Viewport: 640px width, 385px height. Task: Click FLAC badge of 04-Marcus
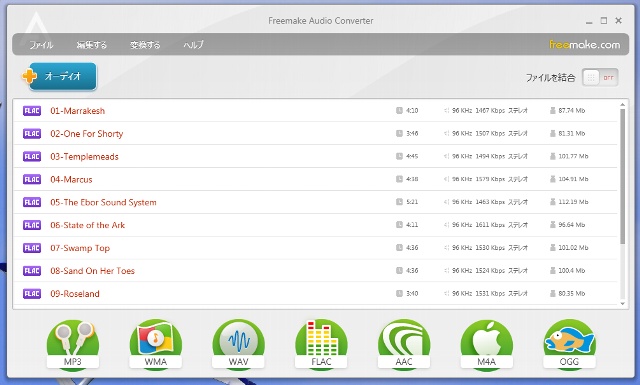(x=32, y=179)
